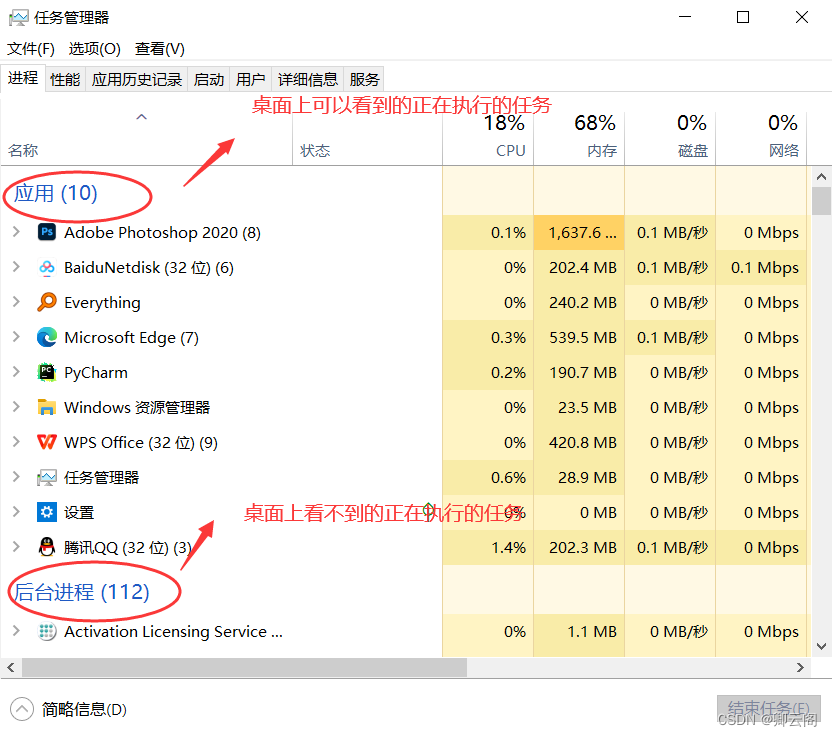Viewport: 832px width, 736px height.
Task: Click the 简略信息 collapse circle icon
Action: 22,709
